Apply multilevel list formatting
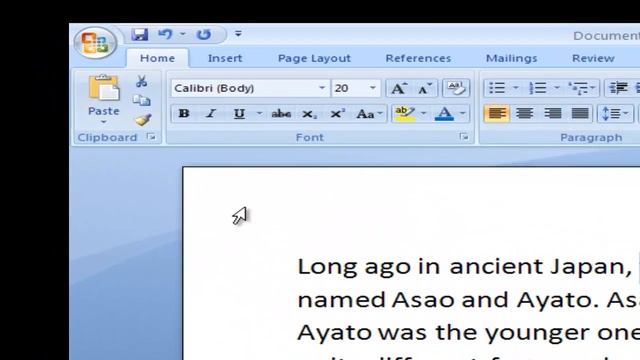 [x=579, y=88]
